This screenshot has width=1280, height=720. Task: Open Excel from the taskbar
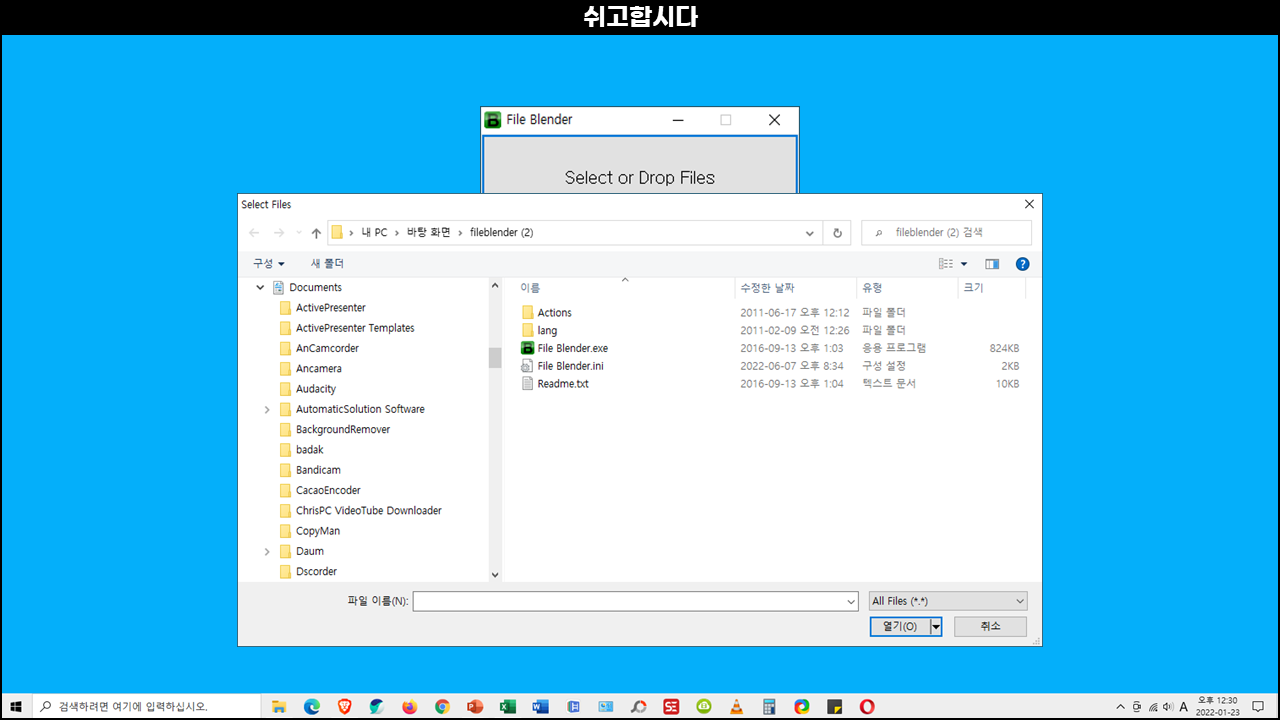pos(508,706)
